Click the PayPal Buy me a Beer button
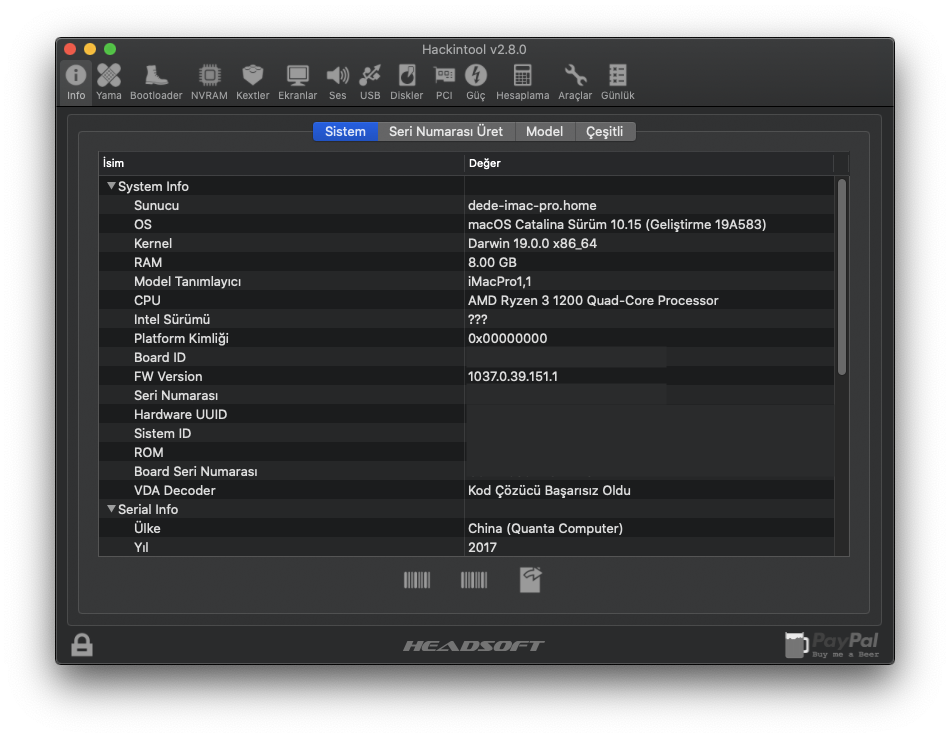This screenshot has height=738, width=950. click(x=832, y=645)
